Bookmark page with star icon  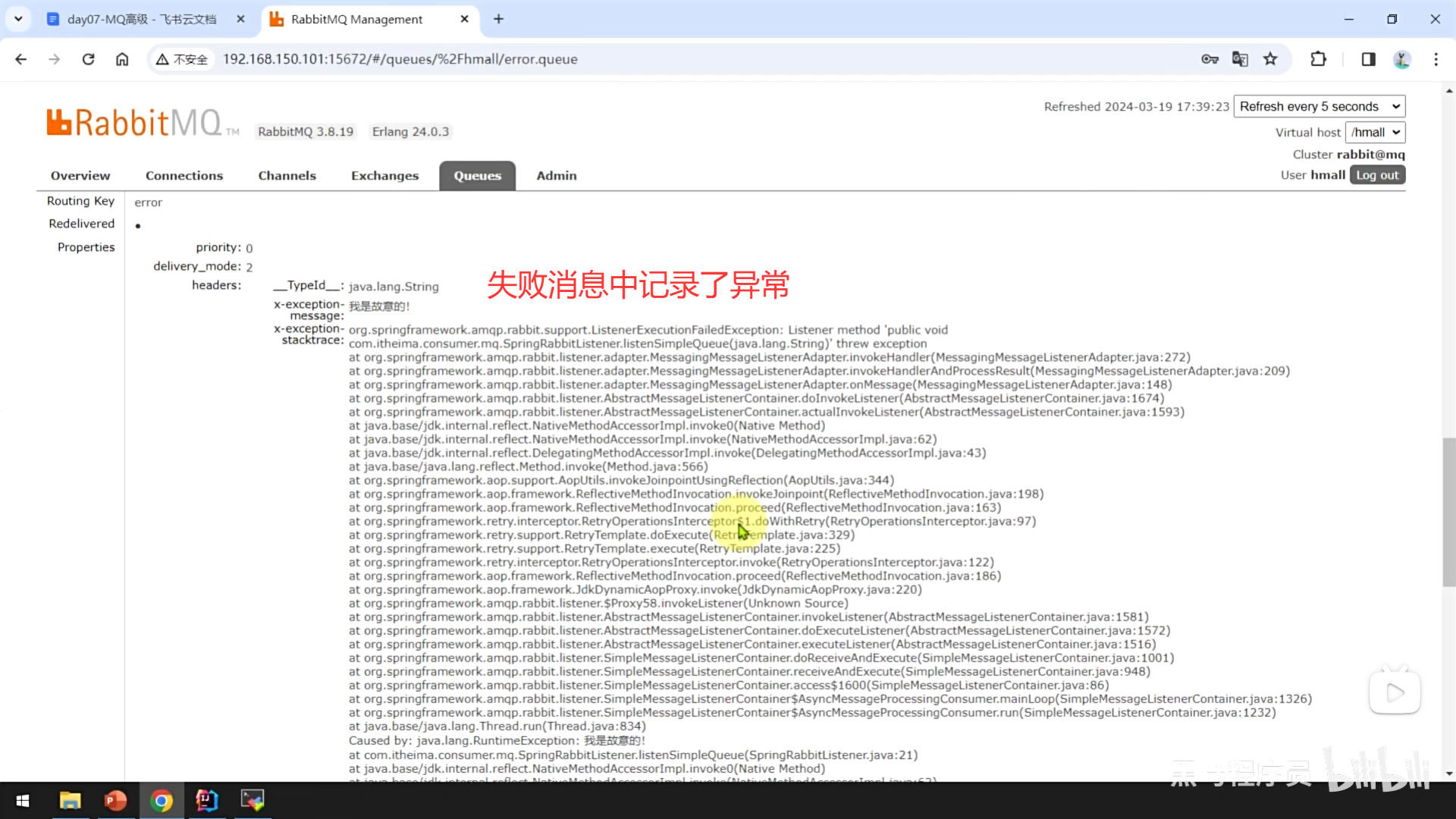(1270, 59)
